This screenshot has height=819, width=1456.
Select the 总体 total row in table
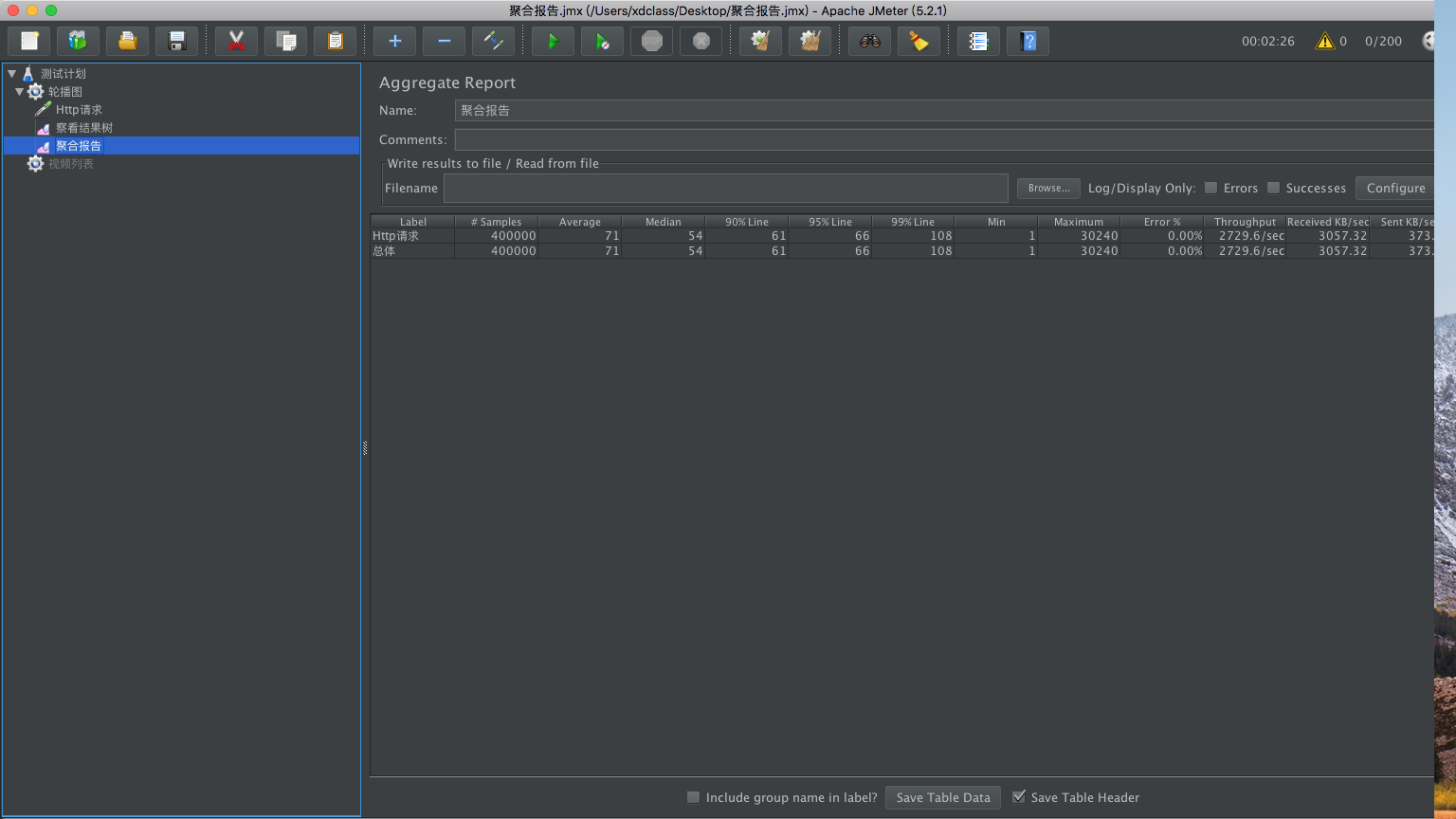[x=901, y=251]
